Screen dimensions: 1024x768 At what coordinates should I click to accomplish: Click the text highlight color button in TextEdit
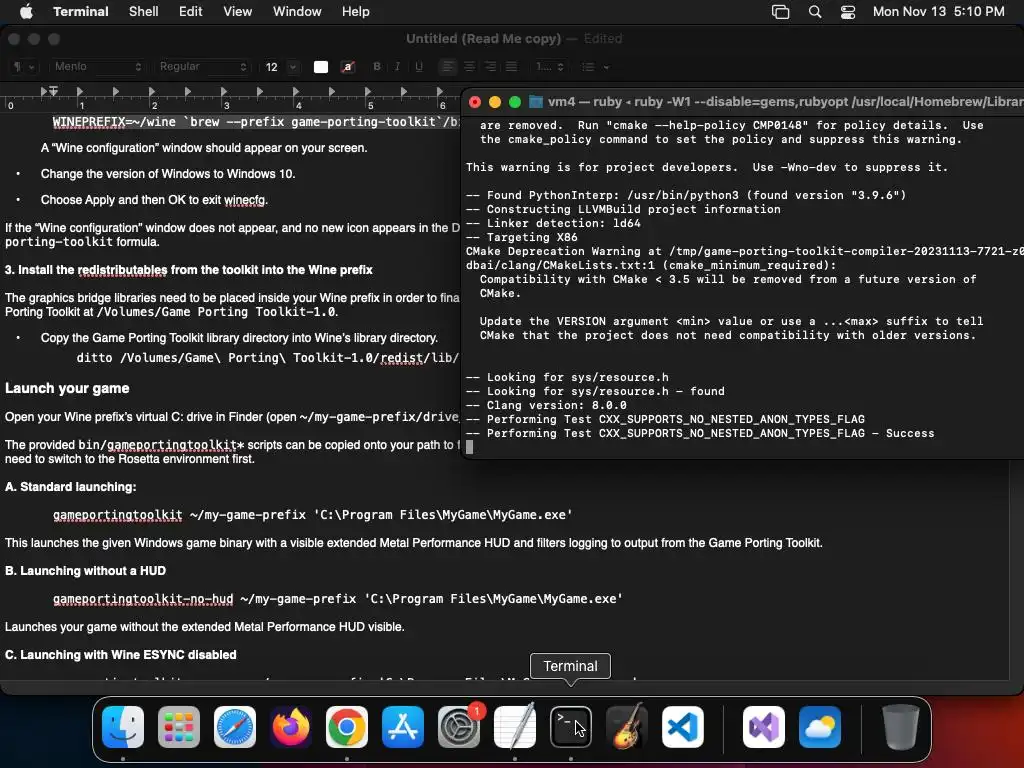[347, 67]
